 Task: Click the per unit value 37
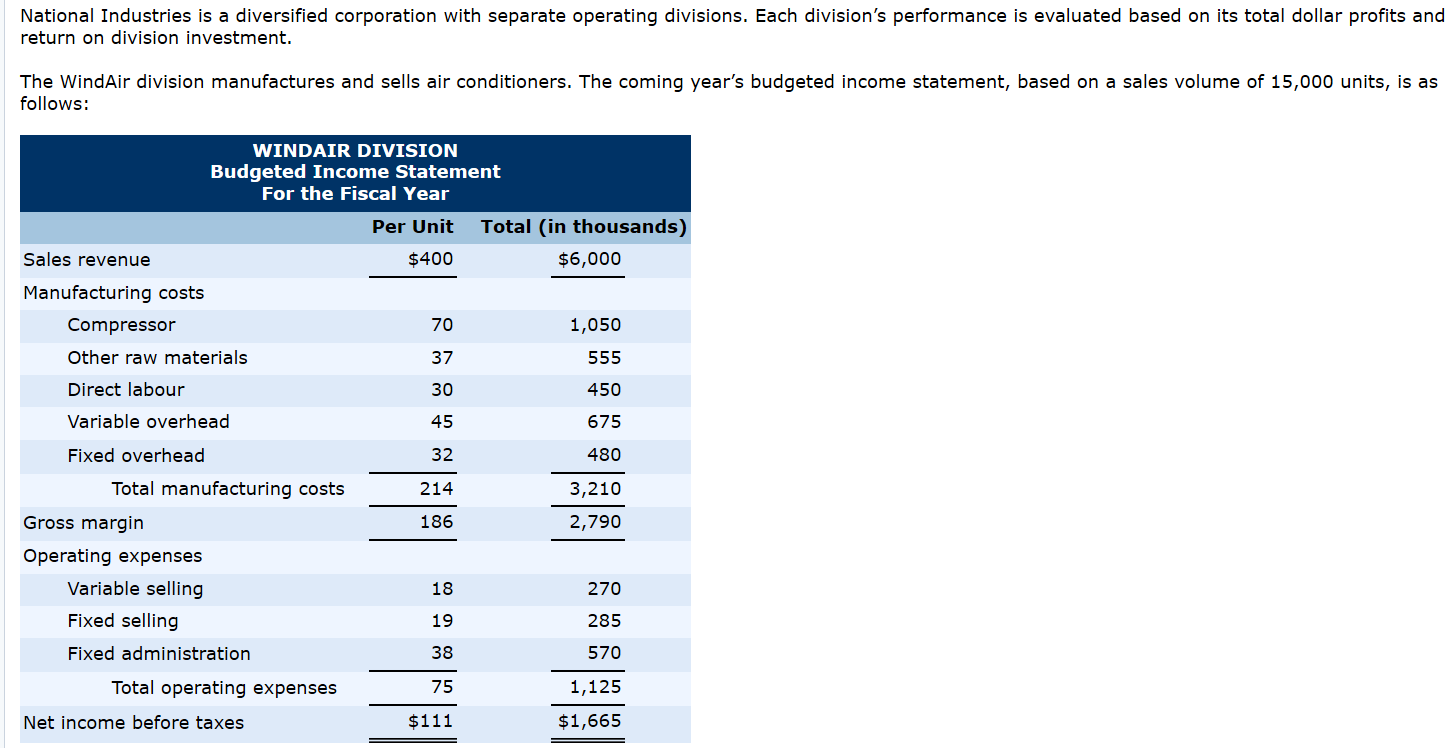[x=442, y=358]
